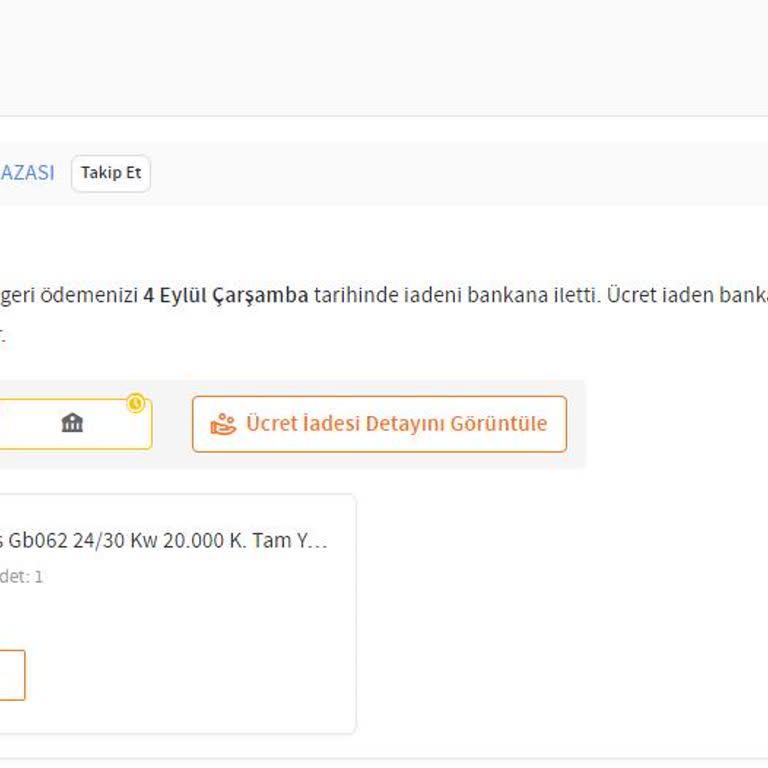
Task: Select the date text 4 Eylül Çarşamba
Action: tap(226, 295)
